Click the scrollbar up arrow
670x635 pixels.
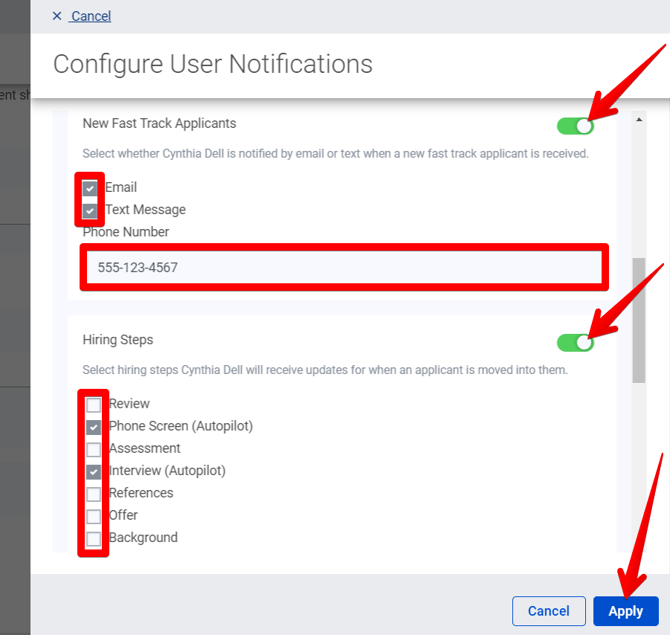[639, 119]
